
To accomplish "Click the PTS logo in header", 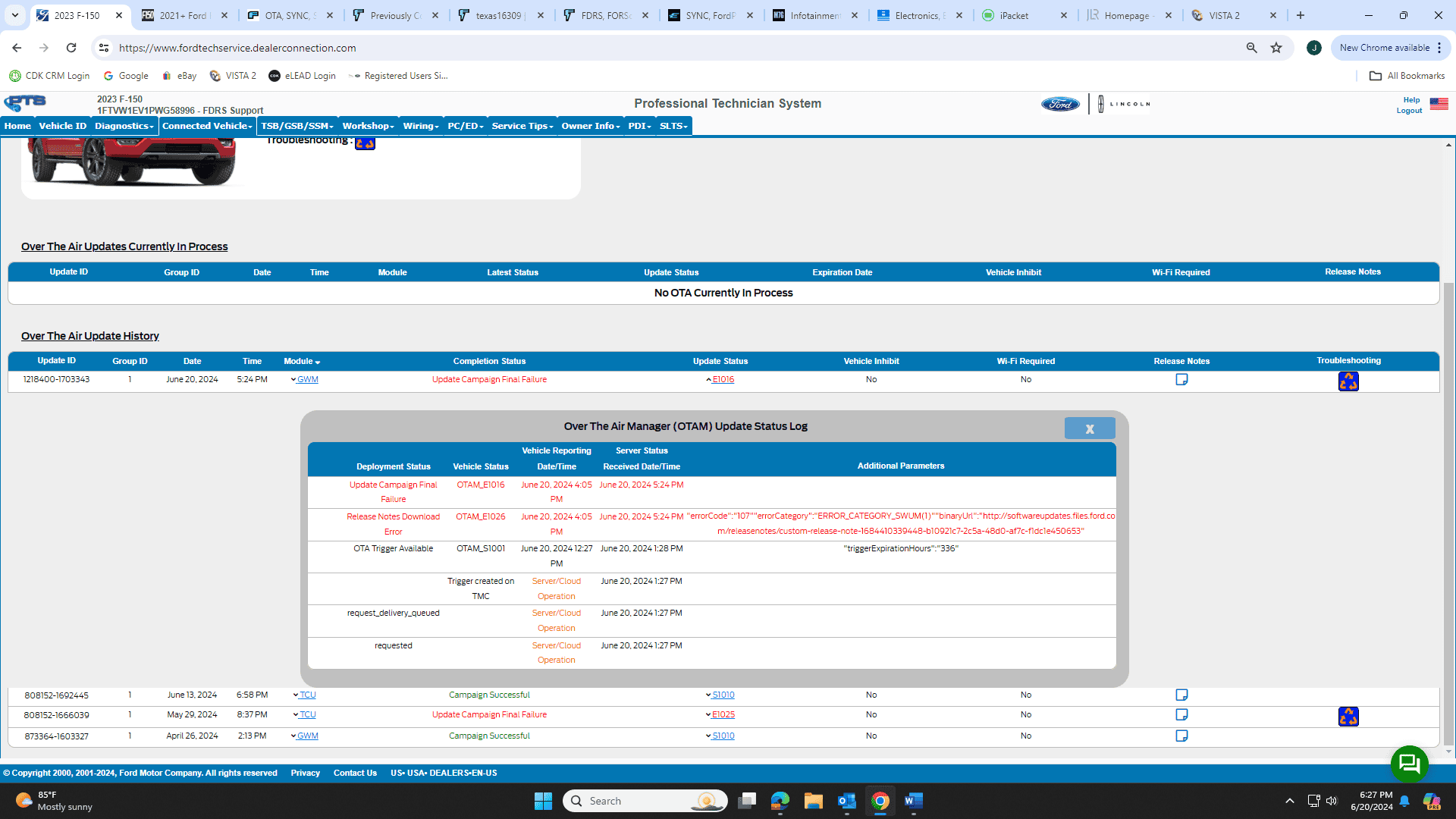I will tap(25, 103).
